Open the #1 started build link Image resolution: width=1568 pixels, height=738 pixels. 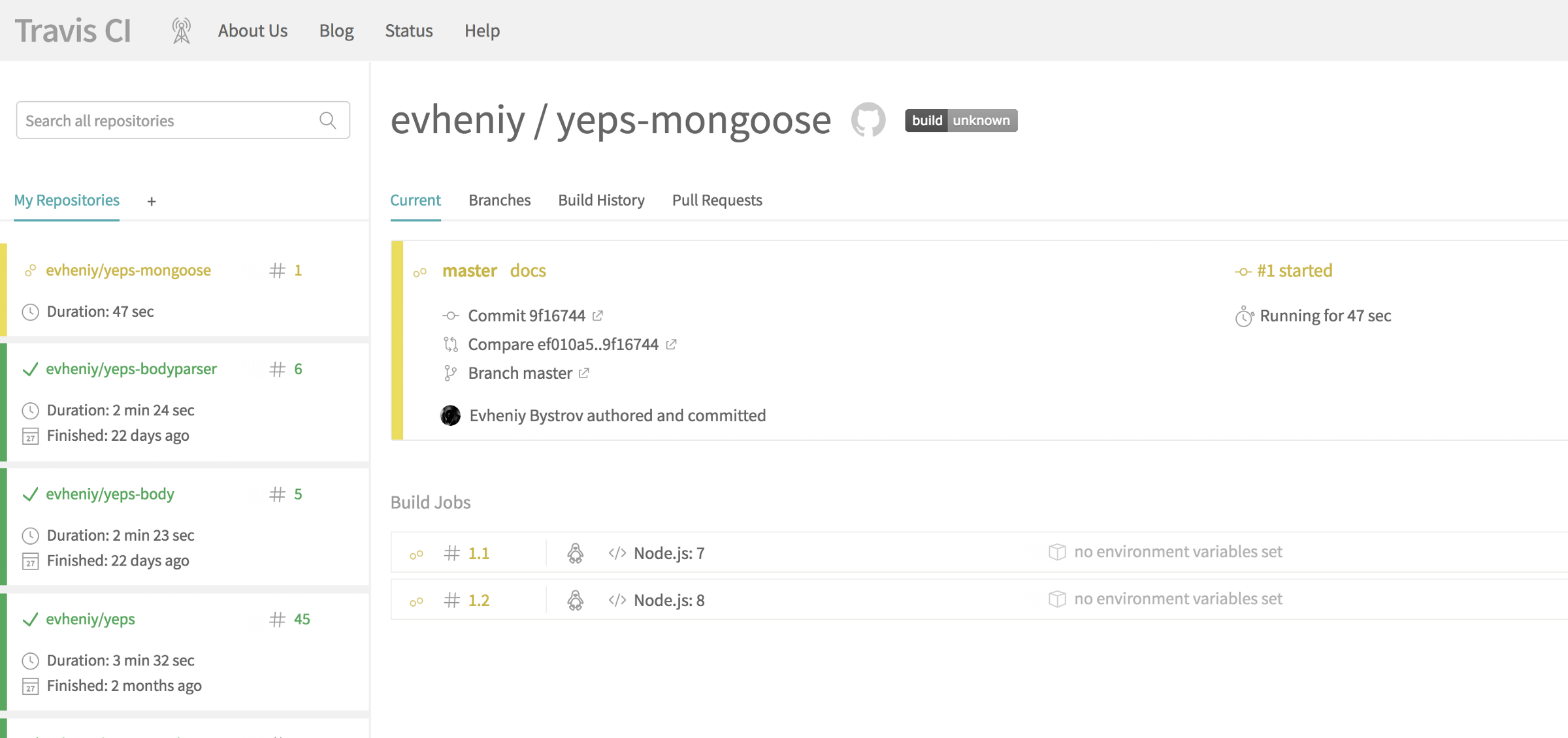coord(1294,270)
